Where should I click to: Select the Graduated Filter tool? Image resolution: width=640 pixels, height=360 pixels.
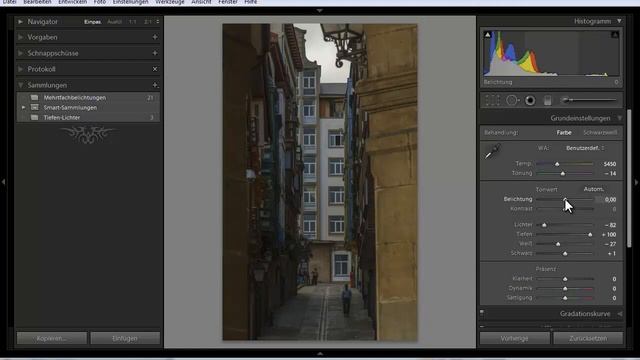click(548, 100)
